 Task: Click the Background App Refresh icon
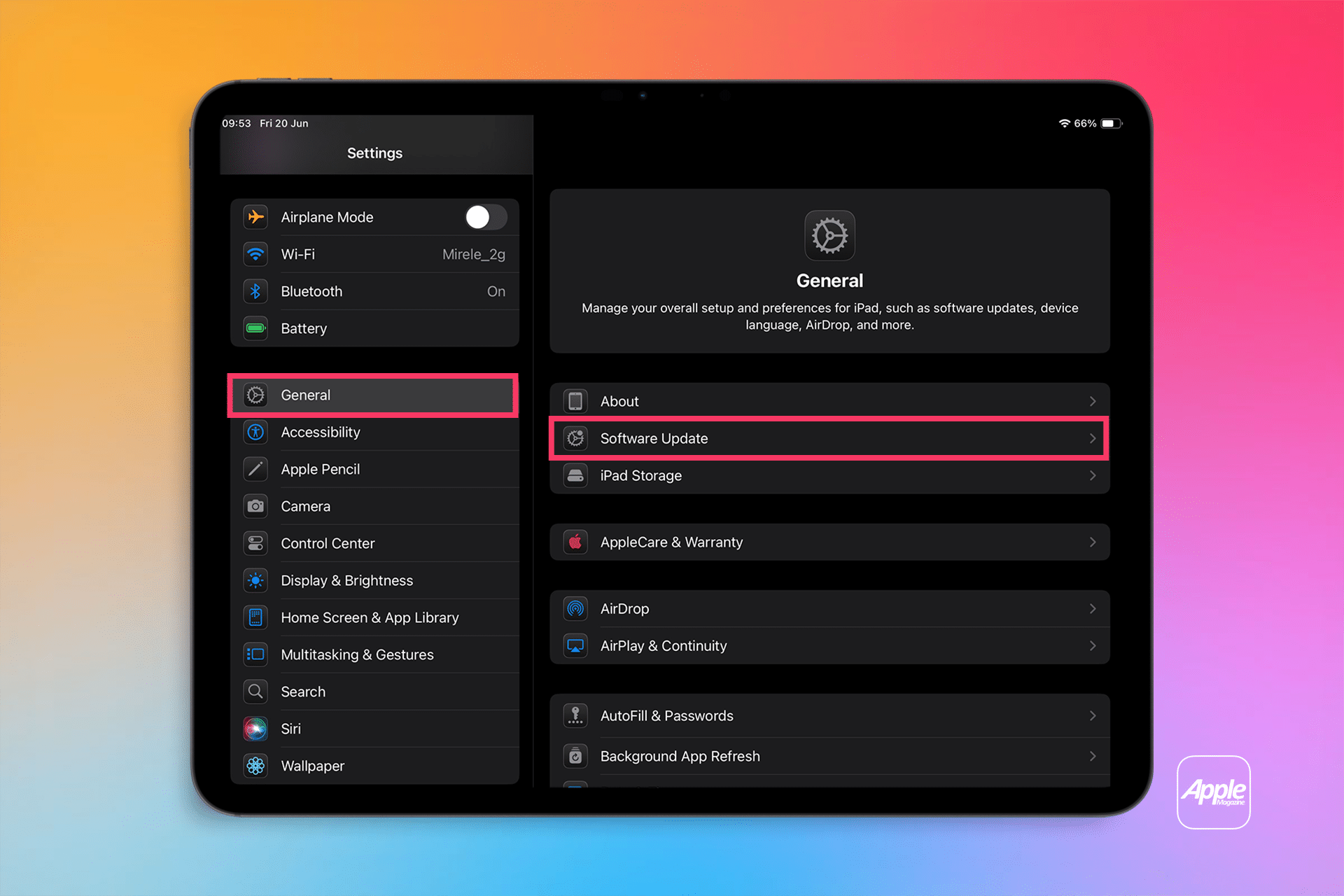point(575,756)
